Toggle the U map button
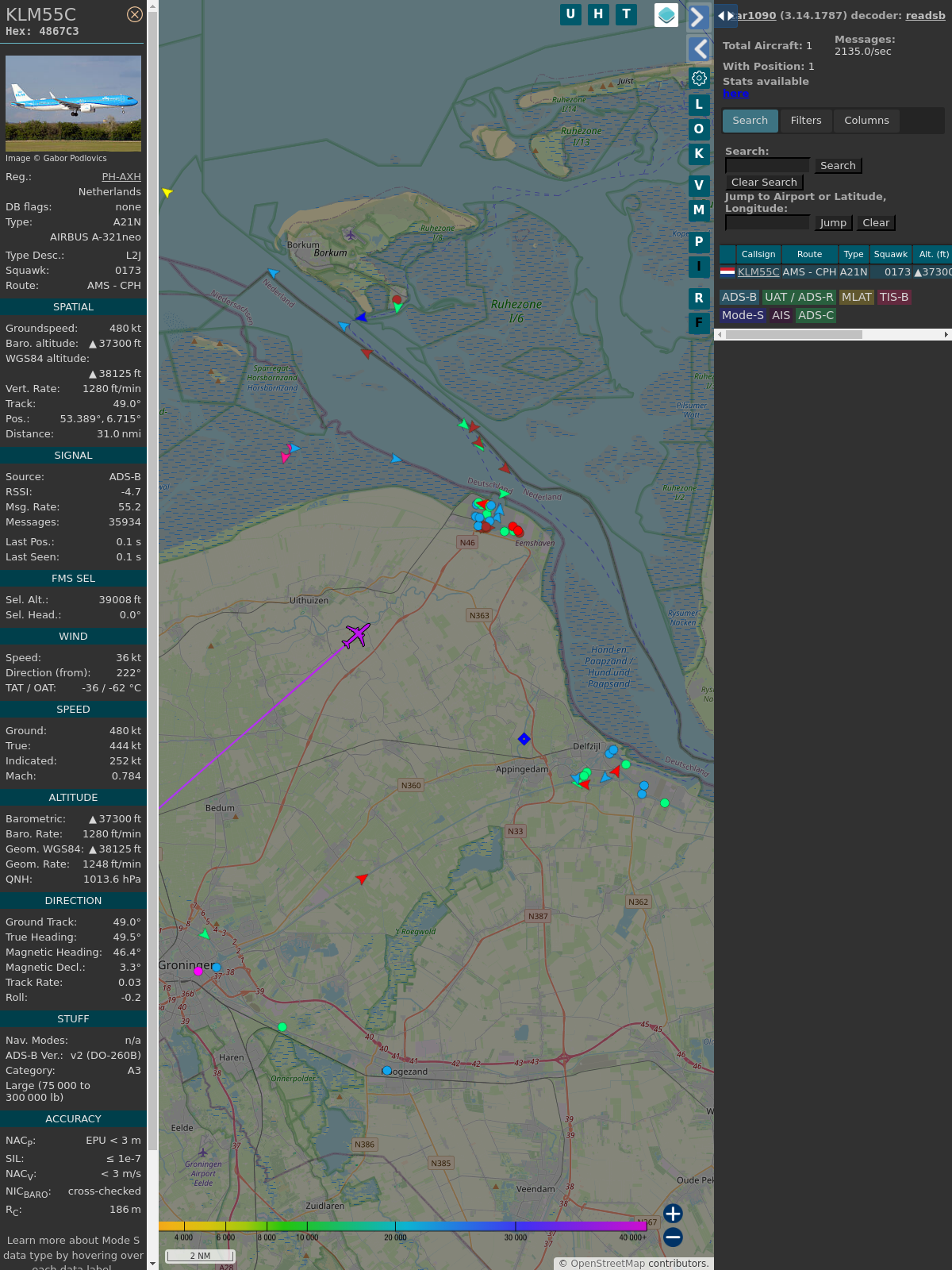952x1270 pixels. pos(570,14)
